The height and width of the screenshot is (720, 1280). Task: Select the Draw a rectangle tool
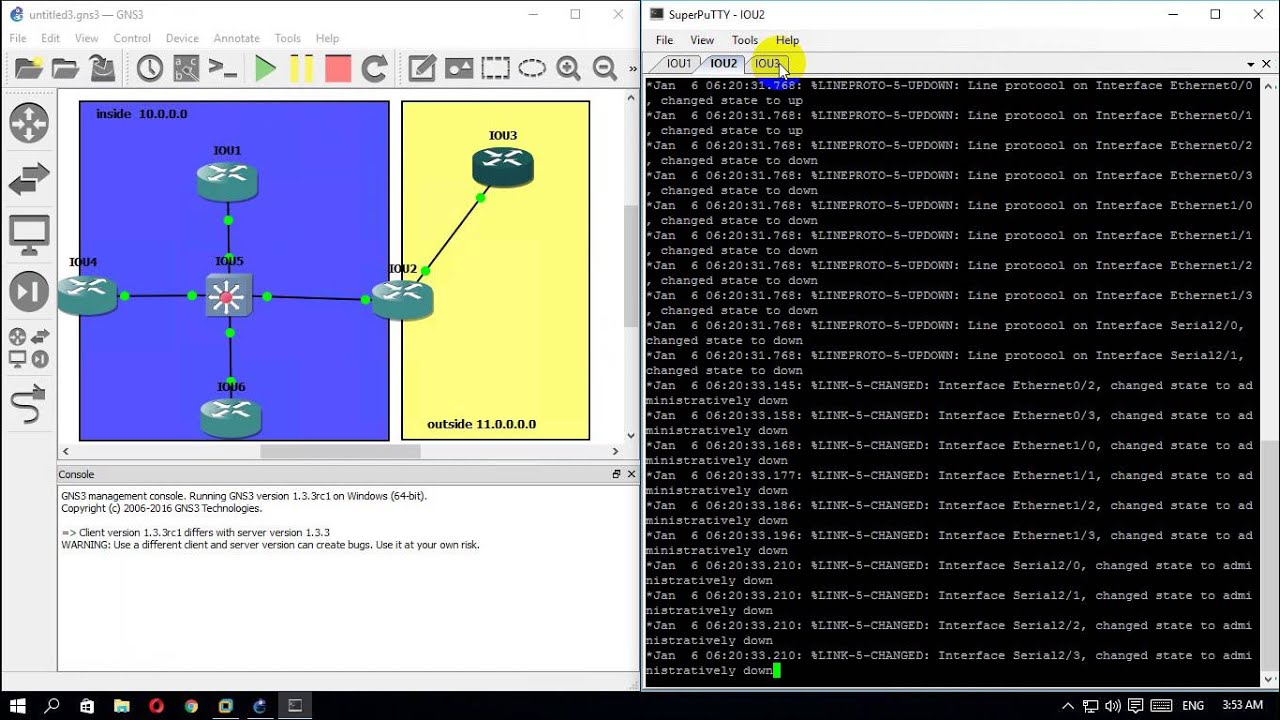point(495,68)
